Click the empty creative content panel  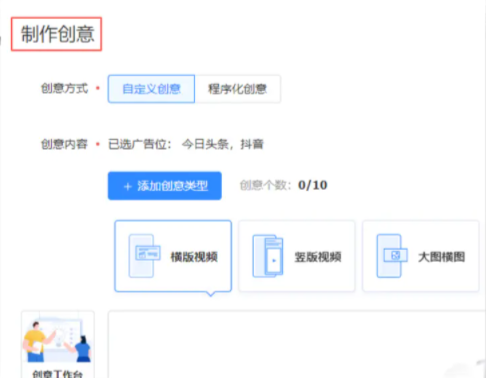pos(297,344)
